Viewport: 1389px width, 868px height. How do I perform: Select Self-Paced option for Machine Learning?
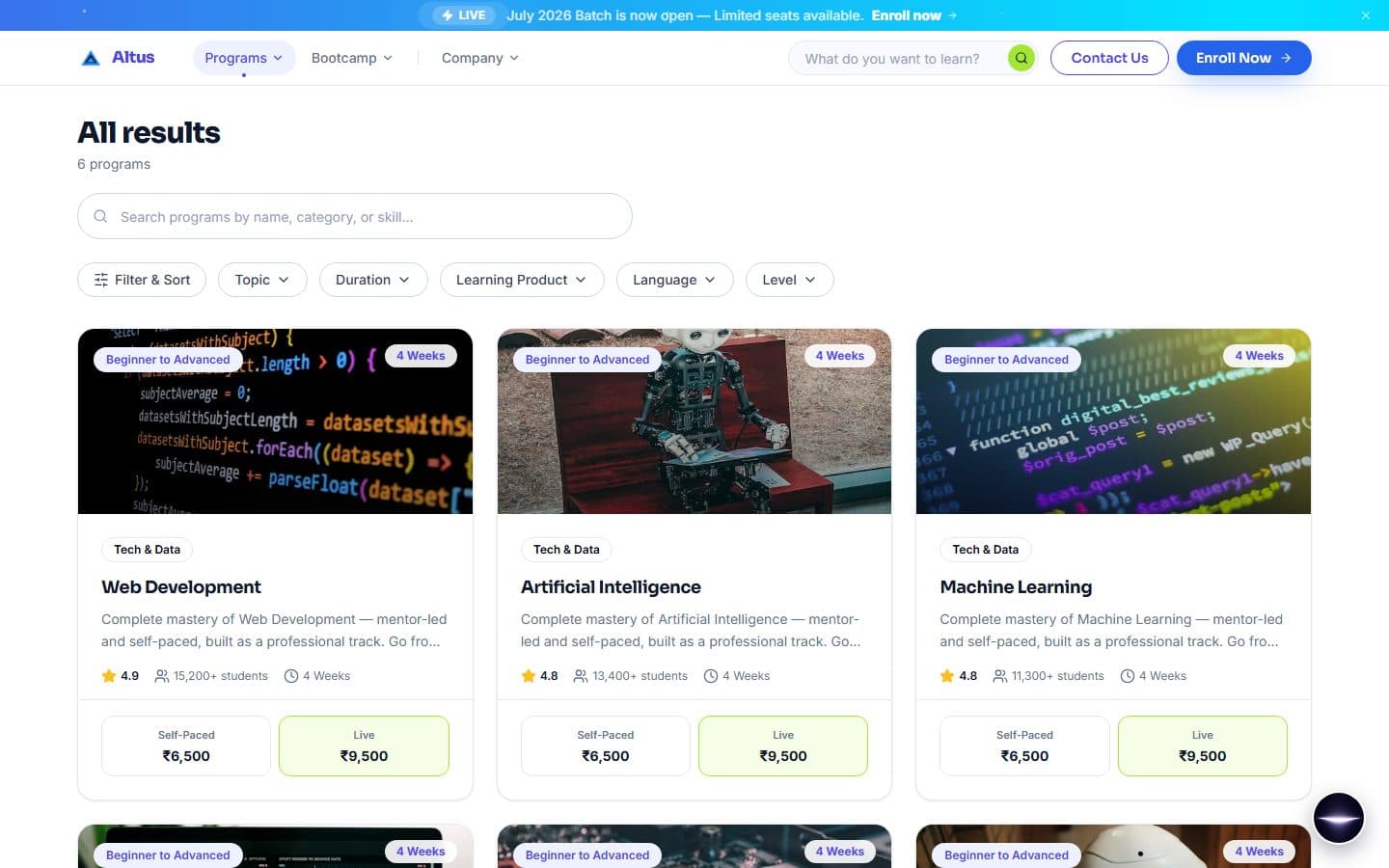1024,746
